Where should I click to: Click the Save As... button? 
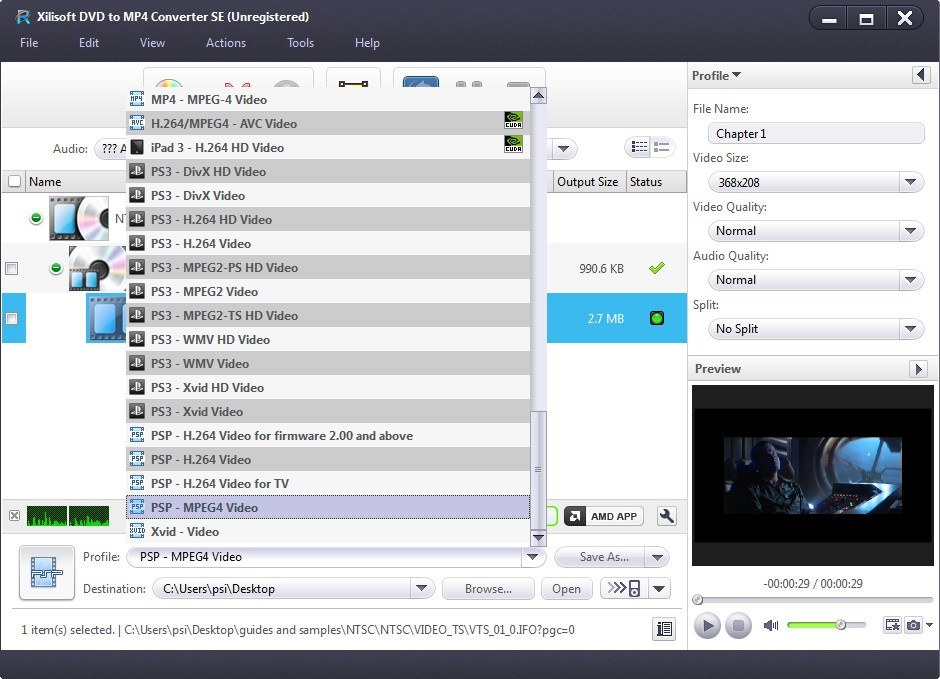600,557
